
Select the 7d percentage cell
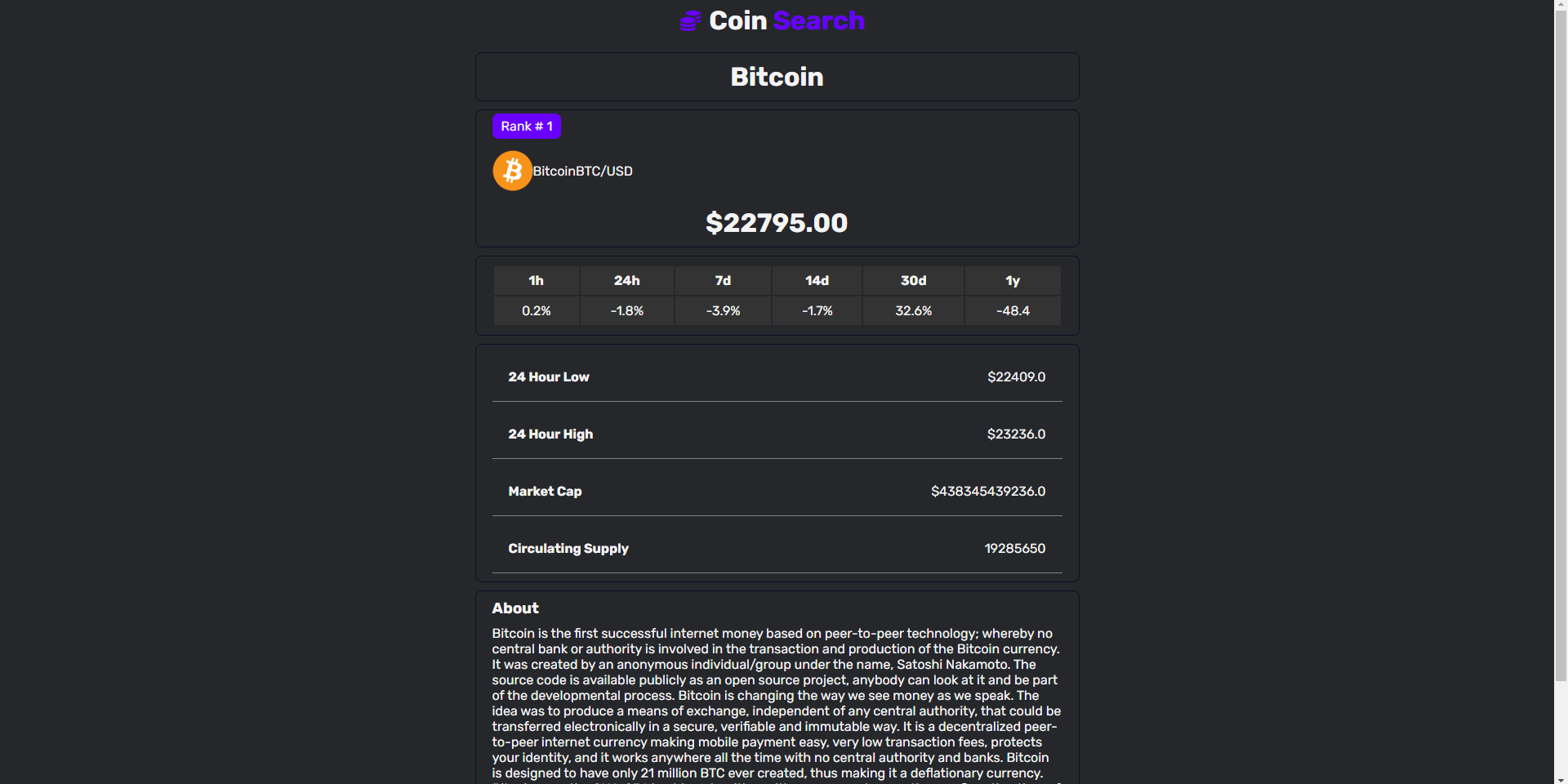click(722, 310)
